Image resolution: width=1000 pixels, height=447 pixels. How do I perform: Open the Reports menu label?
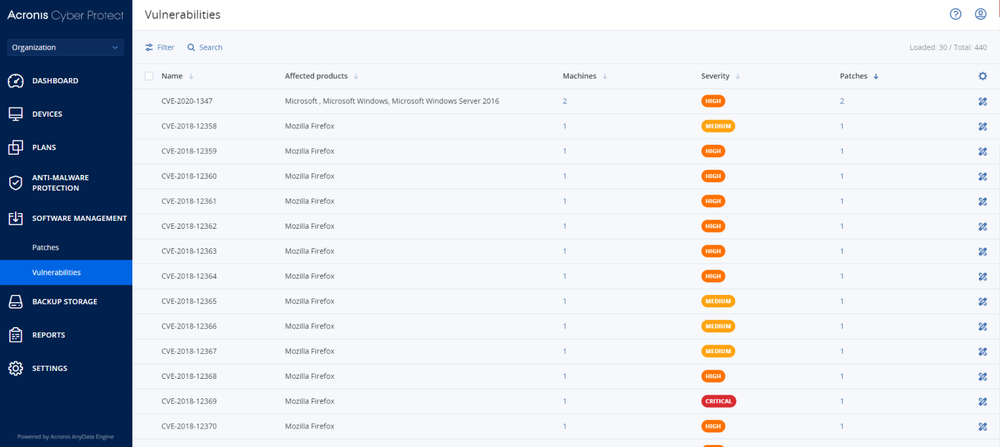(x=48, y=335)
